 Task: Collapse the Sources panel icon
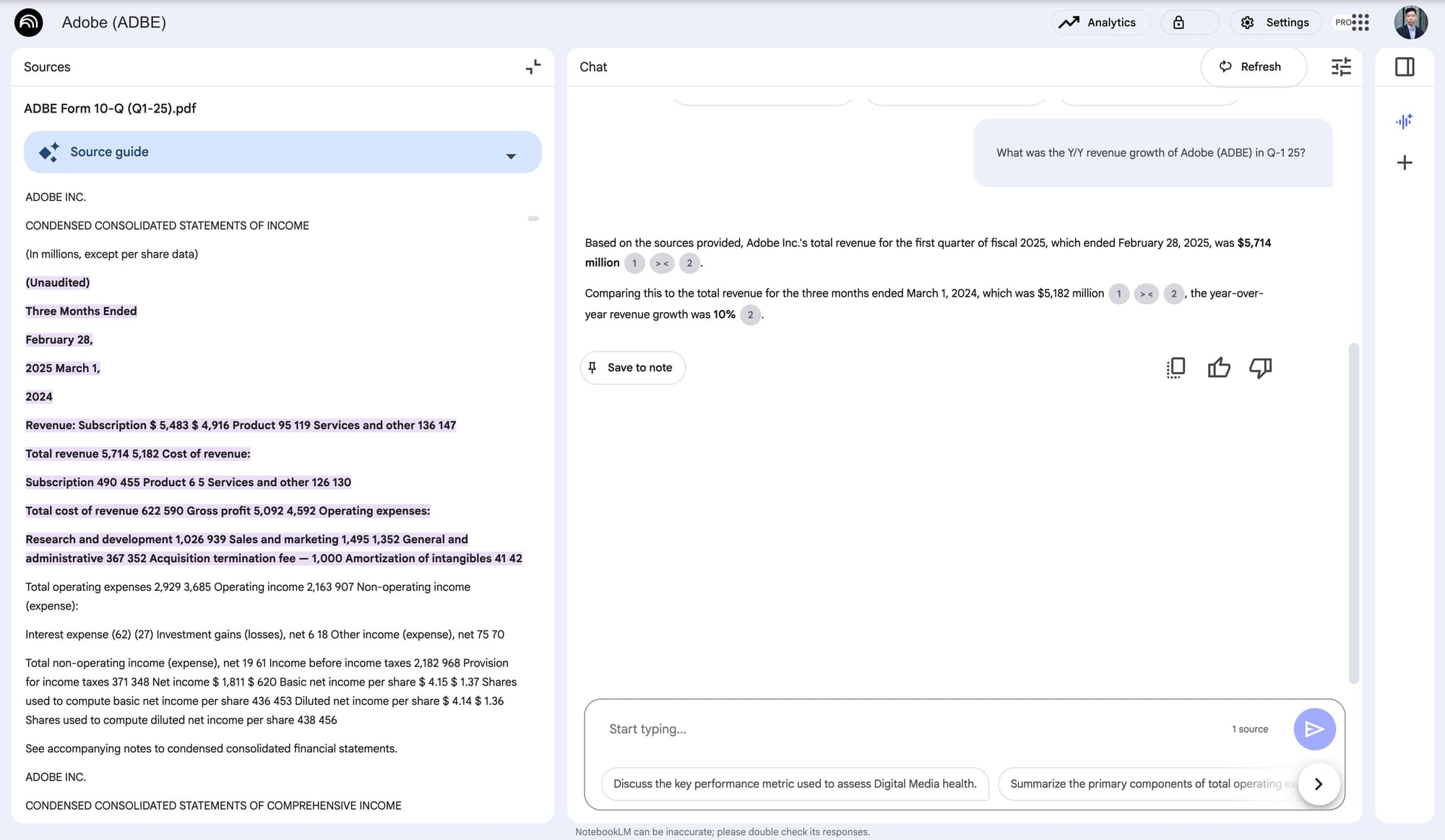[x=533, y=67]
